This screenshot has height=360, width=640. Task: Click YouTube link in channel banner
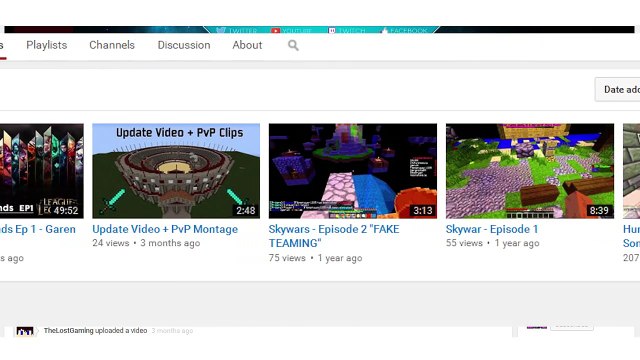(x=291, y=30)
